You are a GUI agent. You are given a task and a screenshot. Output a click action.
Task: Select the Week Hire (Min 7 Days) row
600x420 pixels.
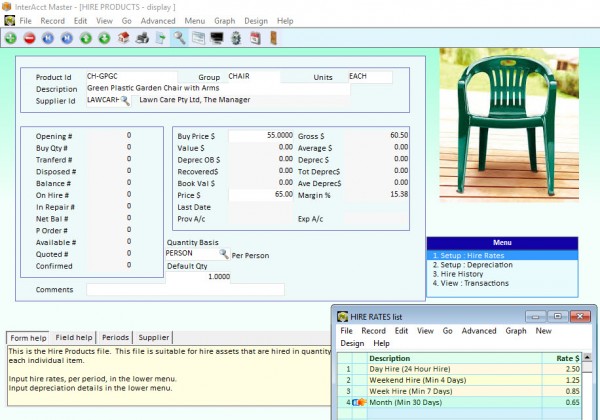pos(459,391)
